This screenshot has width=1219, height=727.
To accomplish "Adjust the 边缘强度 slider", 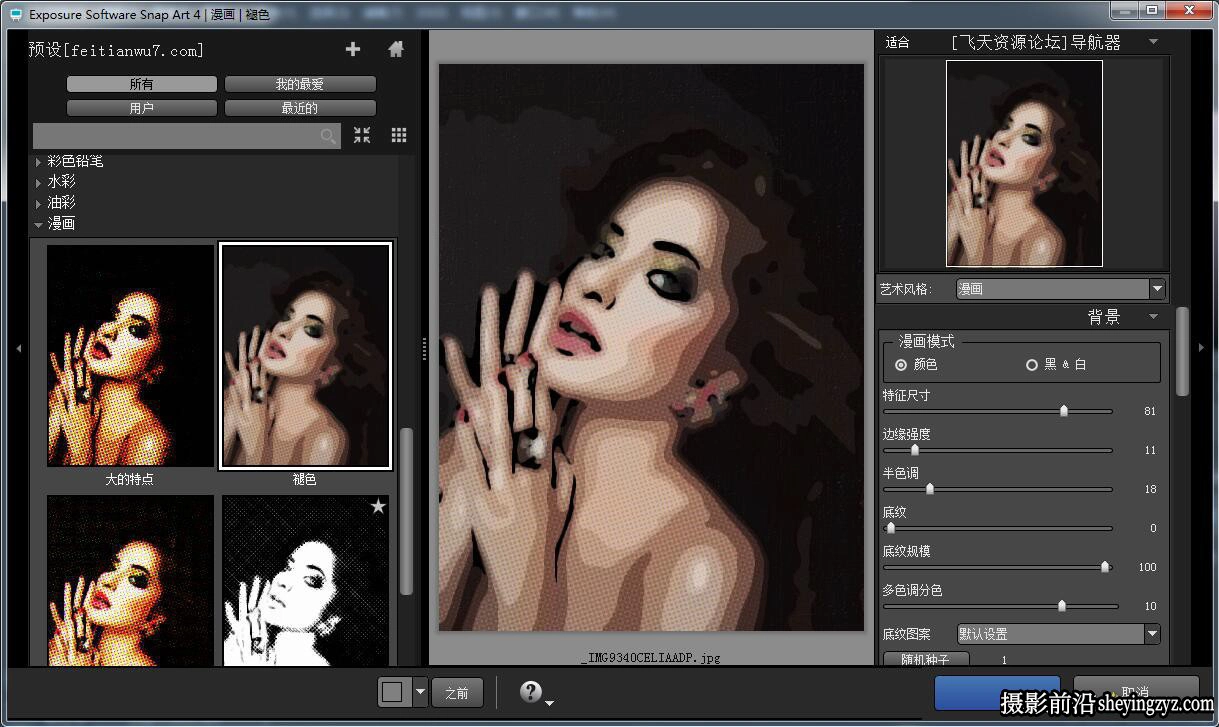I will click(x=914, y=450).
